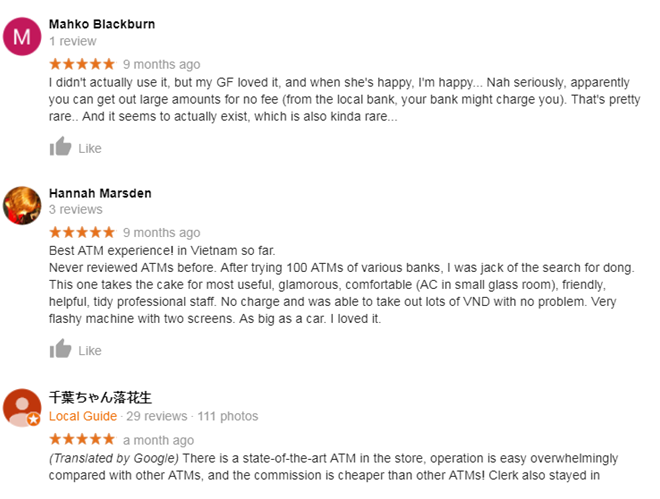Click the '1 review' count under Mahko
660x499 pixels.
73,41
